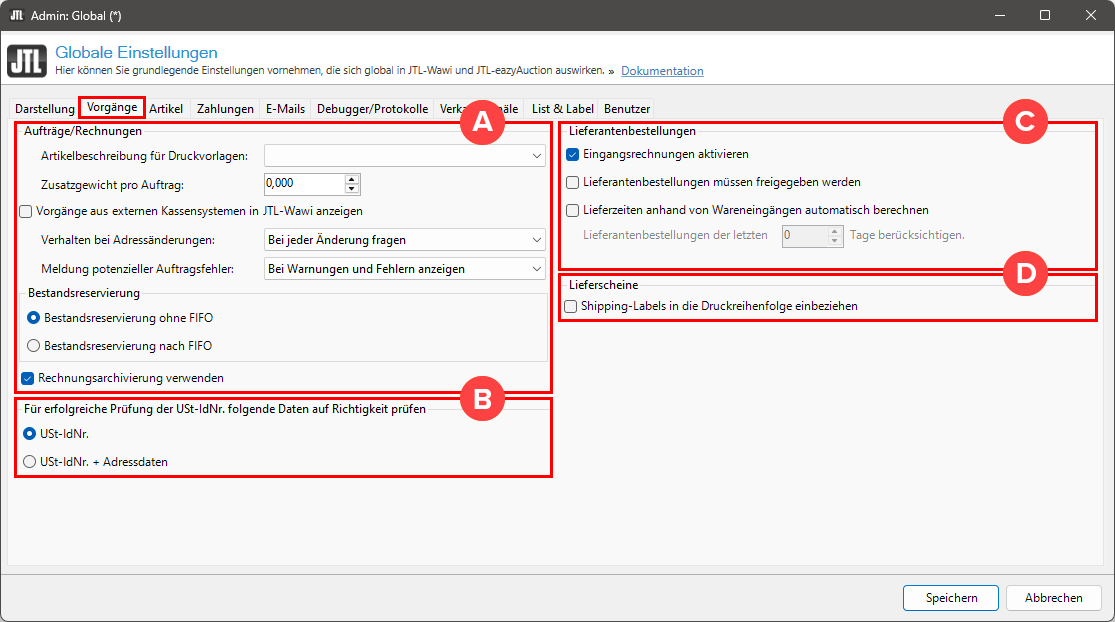
Task: Select Bestandsreservierung nach FIFO option
Action: [34, 345]
